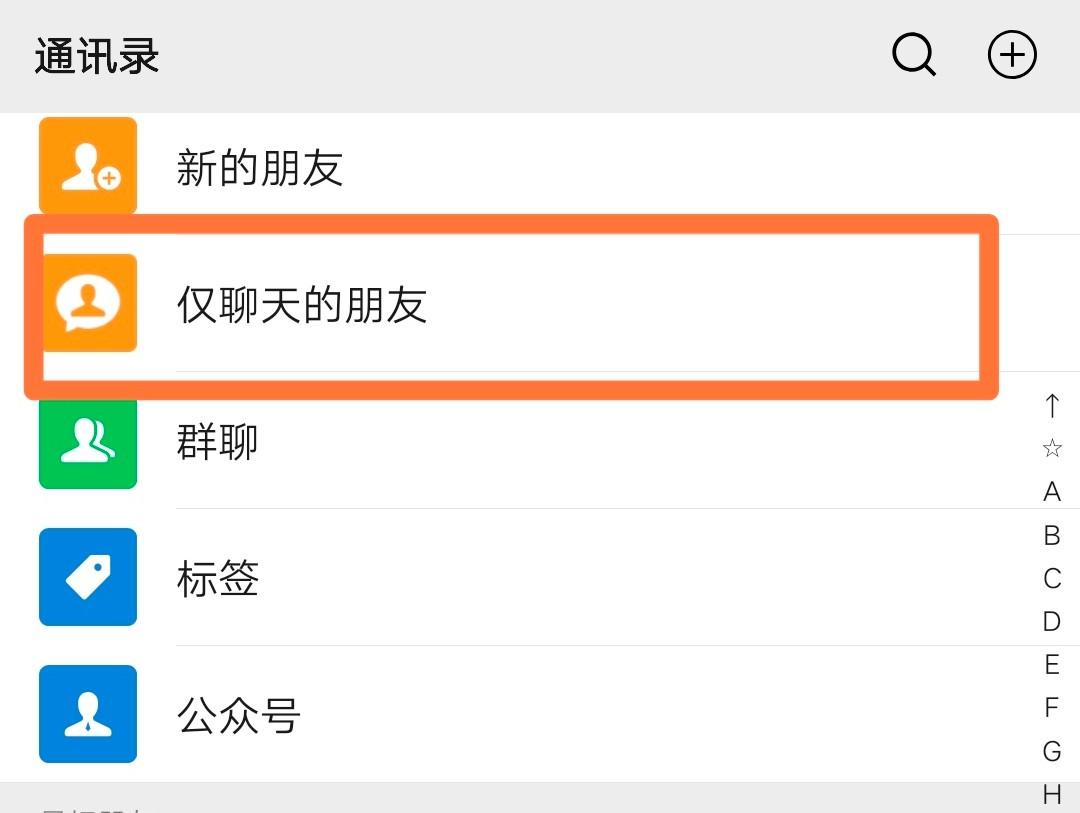Image resolution: width=1080 pixels, height=813 pixels.
Task: Open the search icon in Contacts
Action: pos(913,56)
